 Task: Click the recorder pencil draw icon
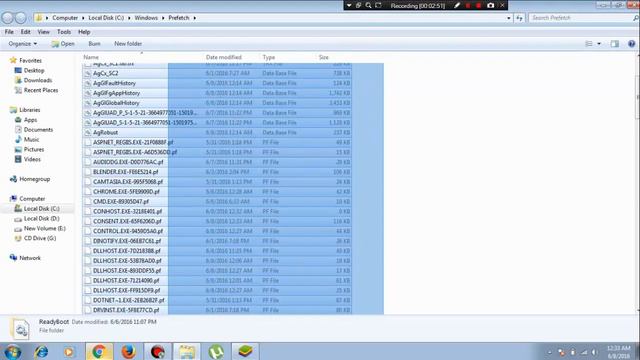point(457,5)
